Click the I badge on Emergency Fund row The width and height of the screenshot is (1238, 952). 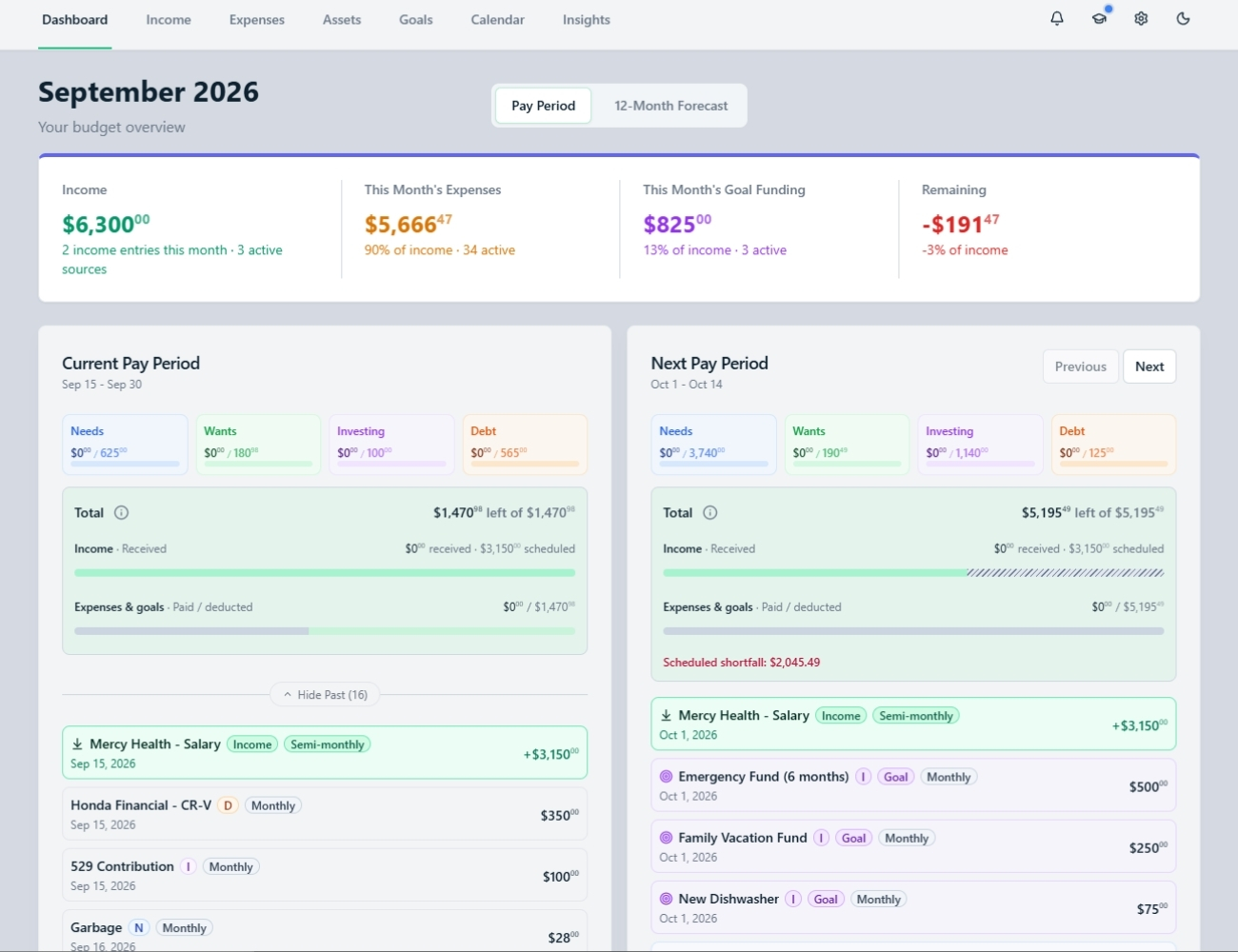coord(864,777)
